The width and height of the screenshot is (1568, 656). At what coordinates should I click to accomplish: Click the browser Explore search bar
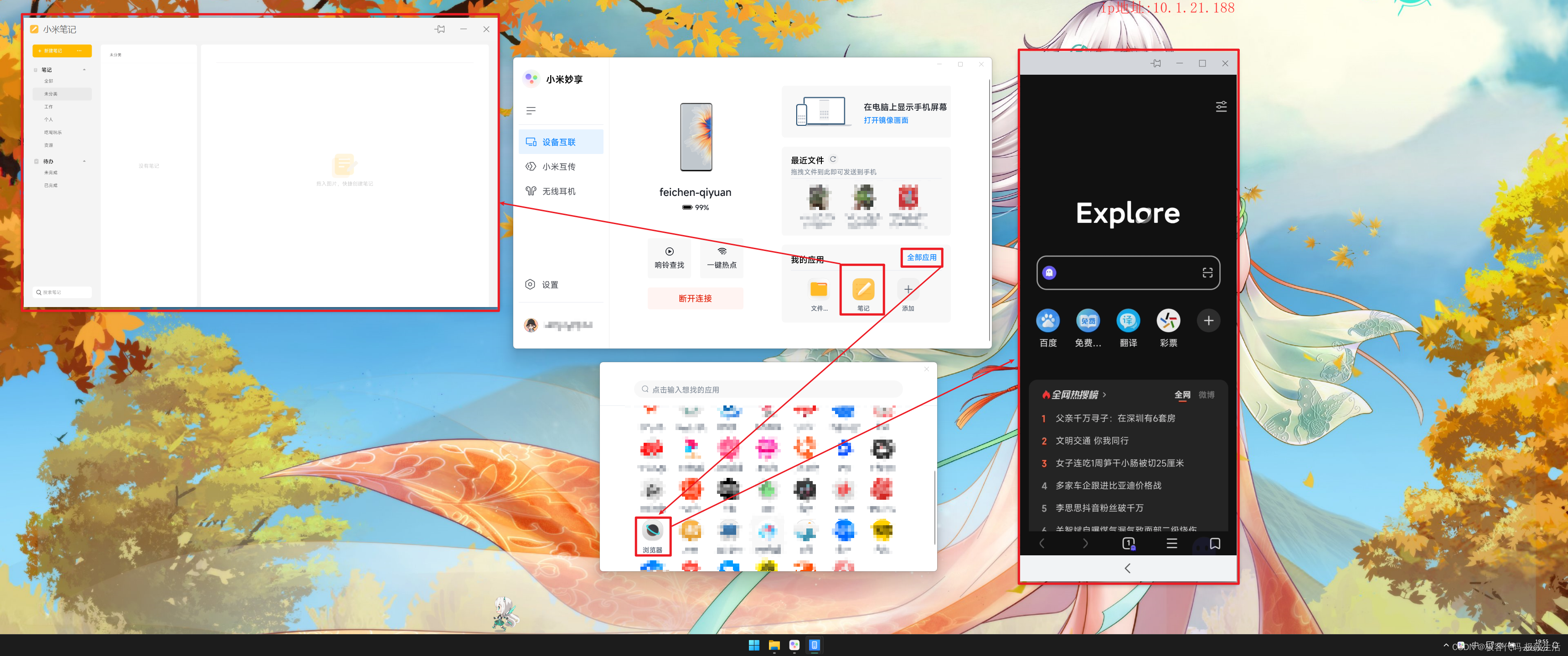click(1128, 272)
